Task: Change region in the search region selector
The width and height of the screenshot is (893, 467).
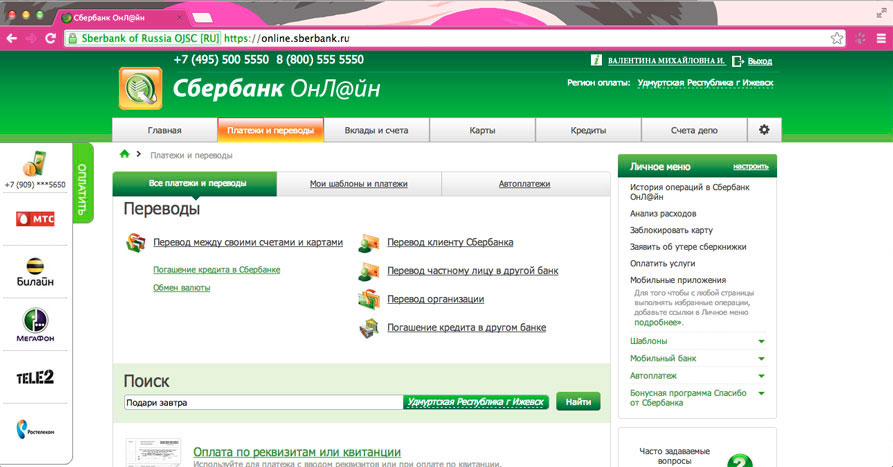Action: (x=476, y=402)
